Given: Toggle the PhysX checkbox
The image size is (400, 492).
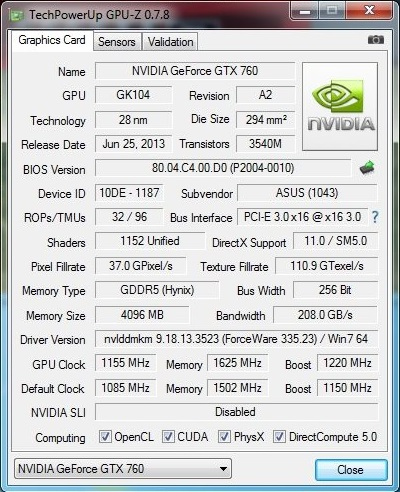Looking at the screenshot, I should (x=224, y=436).
